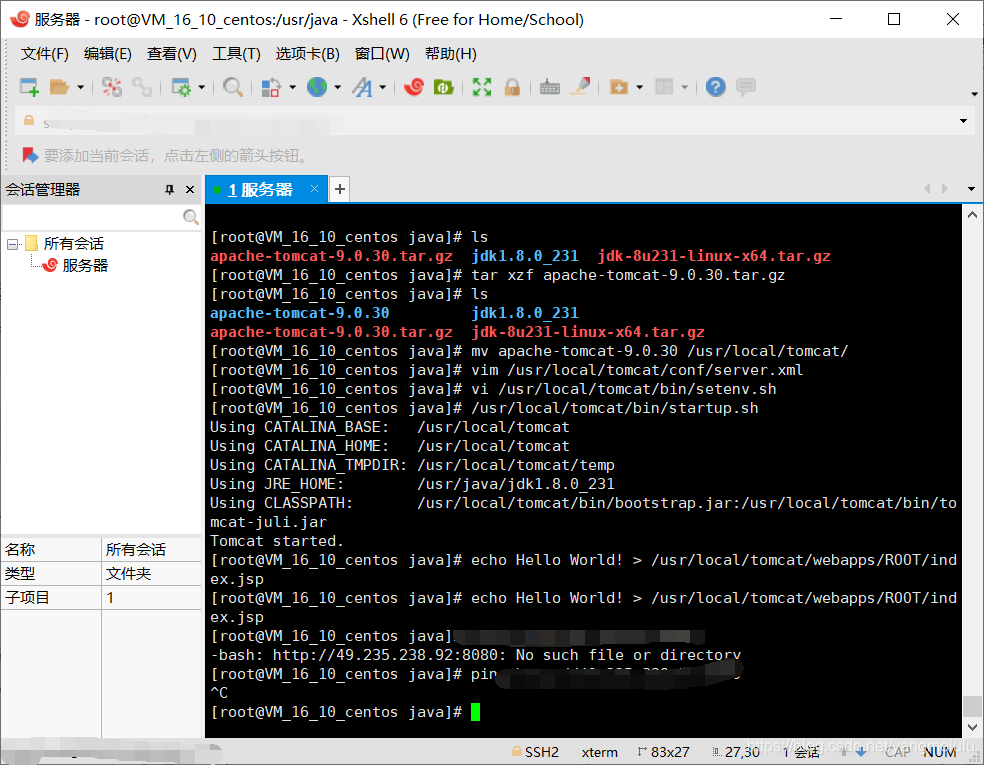
Task: Click the New Session toolbar icon
Action: click(29, 87)
